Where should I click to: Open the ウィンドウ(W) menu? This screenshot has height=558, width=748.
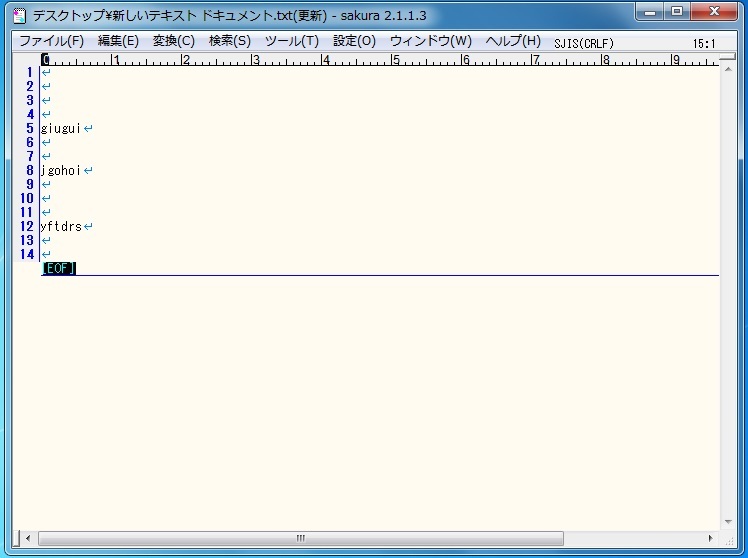pyautogui.click(x=430, y=41)
